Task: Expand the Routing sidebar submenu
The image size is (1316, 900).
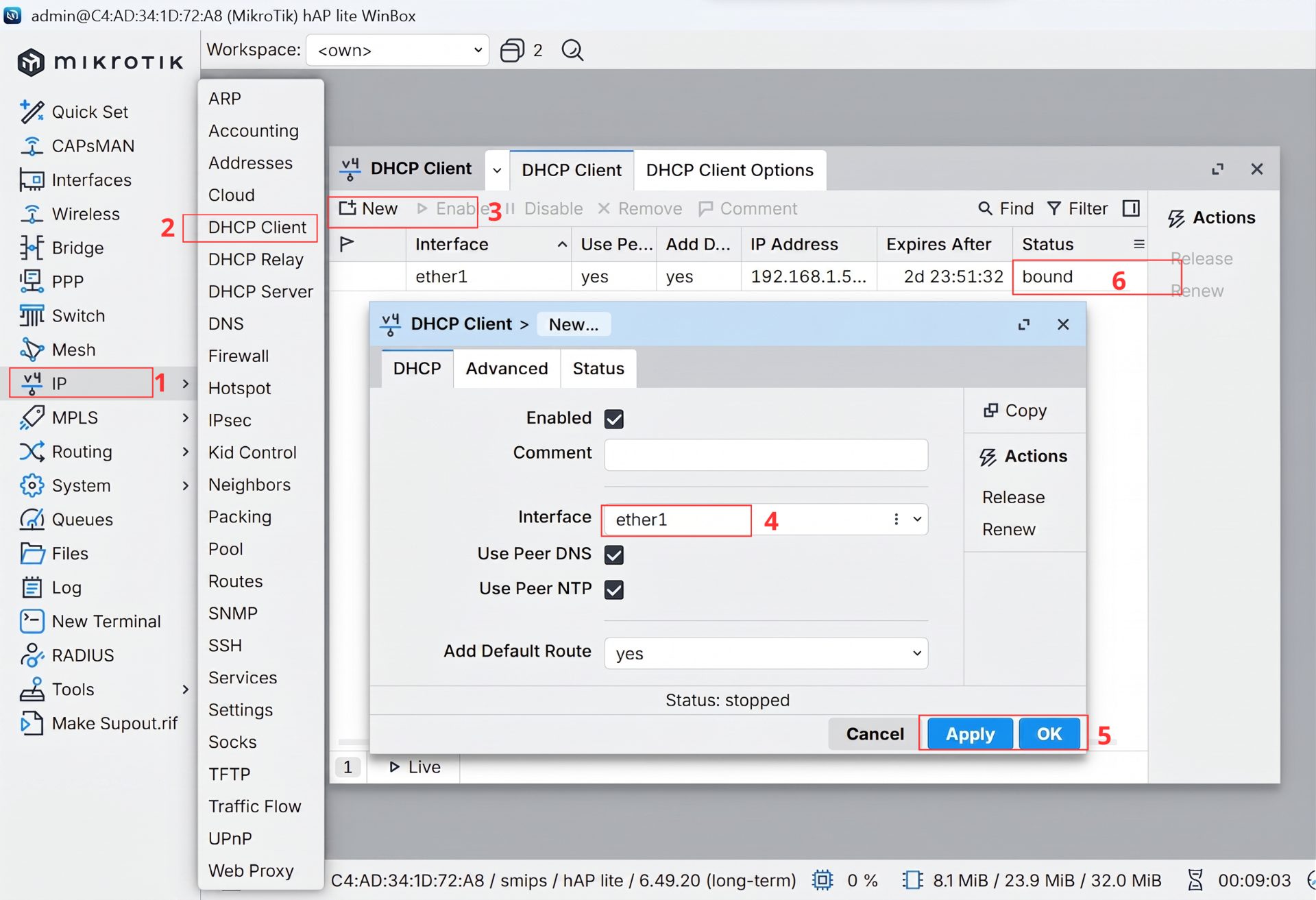Action: point(185,451)
